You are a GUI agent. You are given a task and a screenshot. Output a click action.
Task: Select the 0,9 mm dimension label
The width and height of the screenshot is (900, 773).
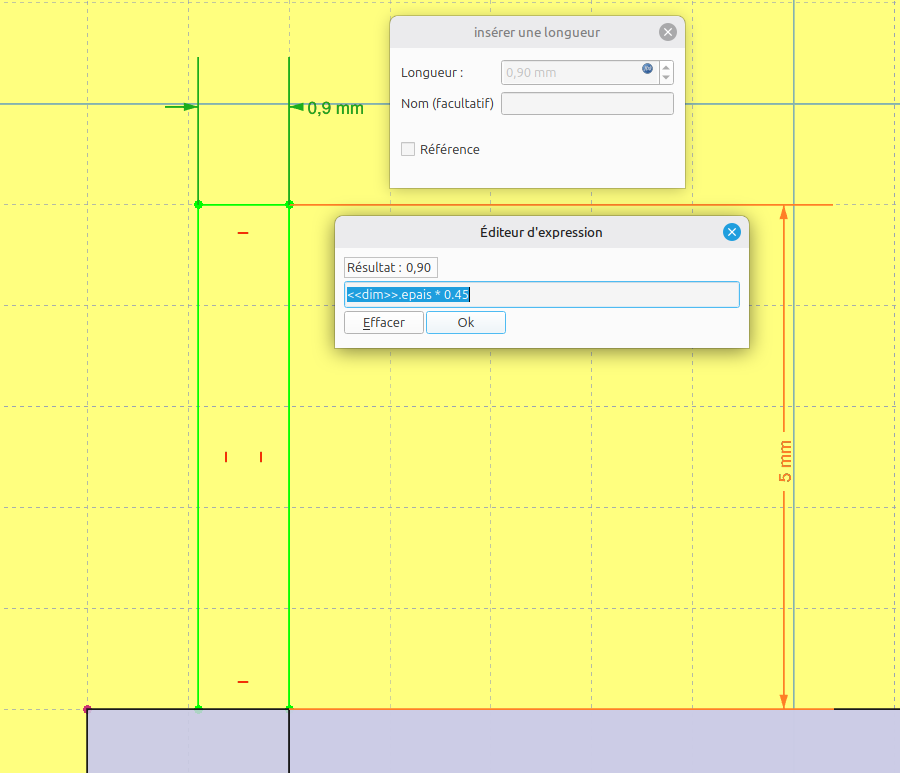[335, 108]
